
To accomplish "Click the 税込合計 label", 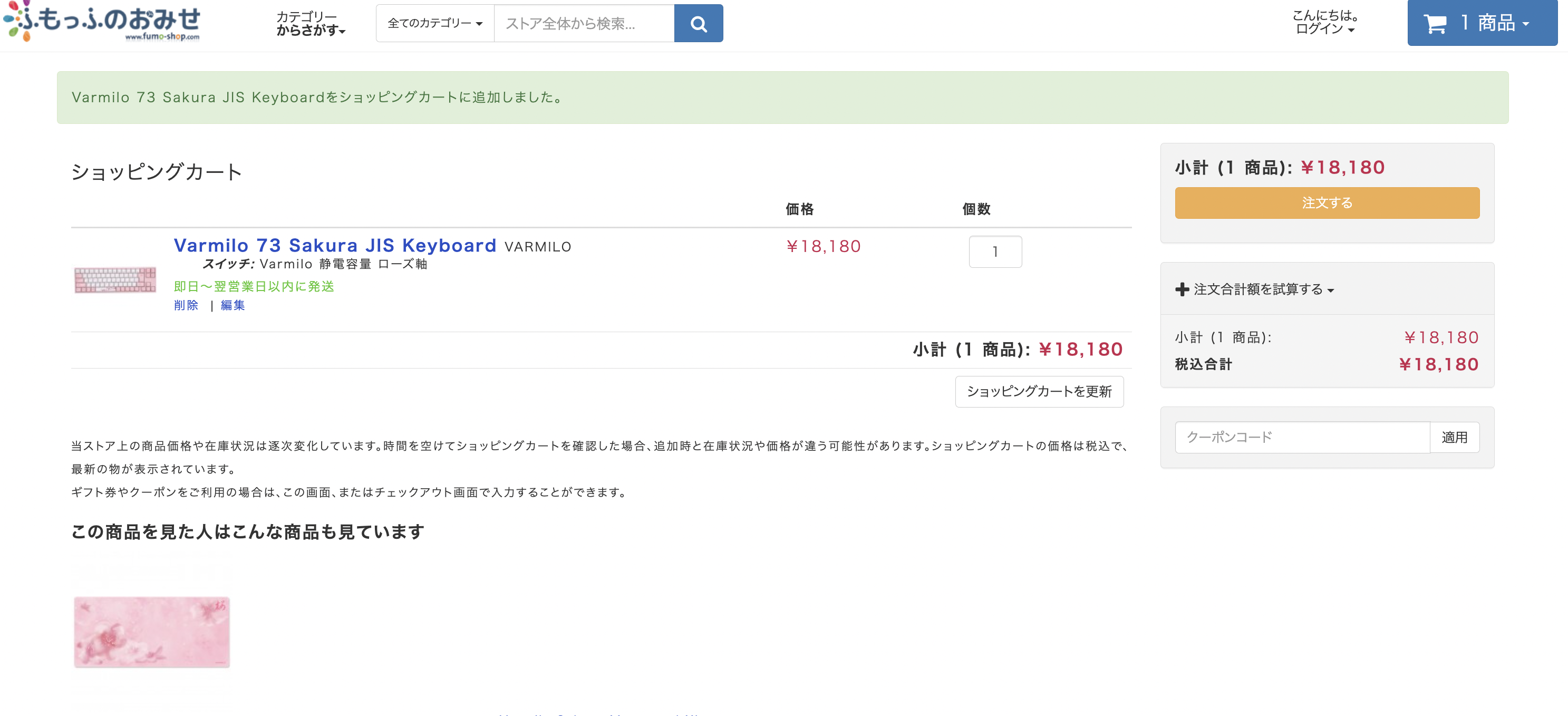I will point(1203,364).
